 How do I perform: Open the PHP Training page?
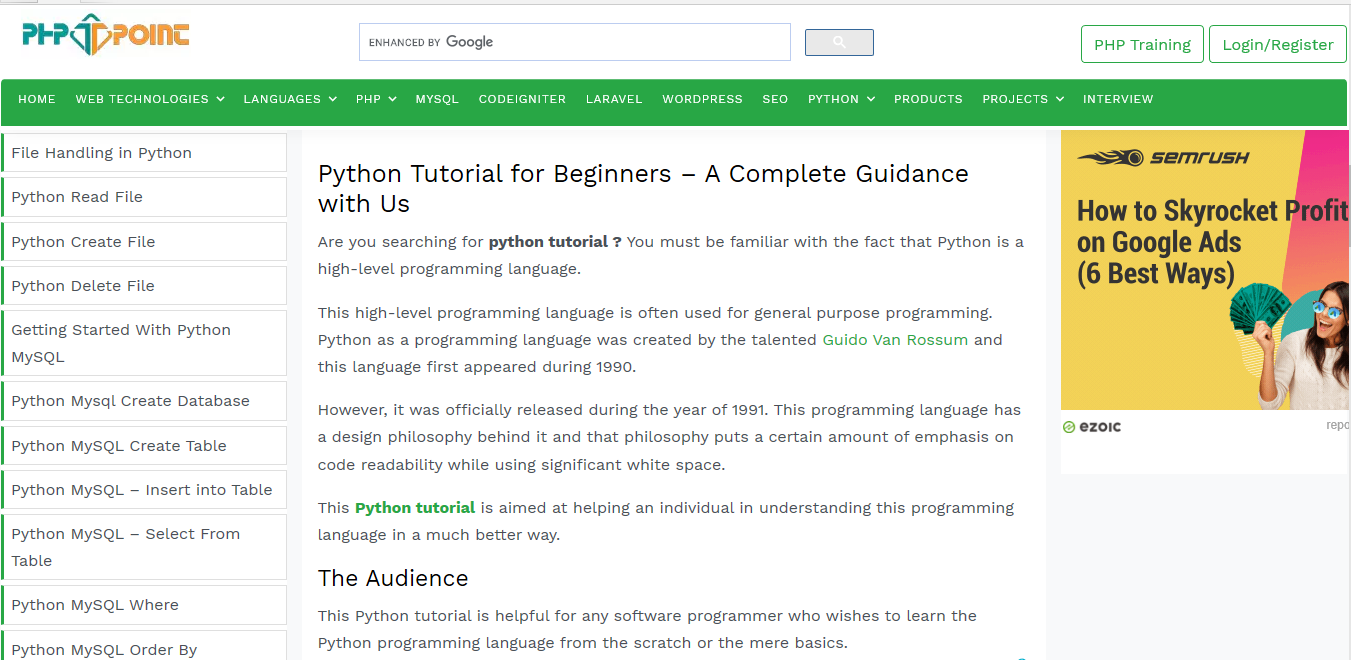1141,44
